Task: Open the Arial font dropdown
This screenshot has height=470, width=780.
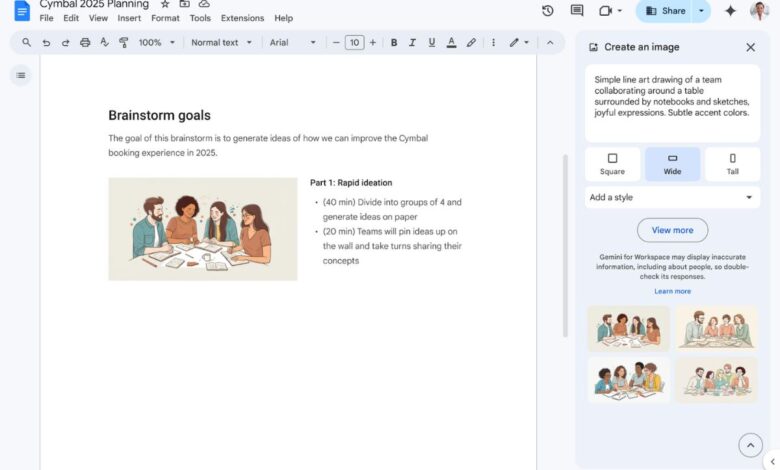Action: [292, 43]
